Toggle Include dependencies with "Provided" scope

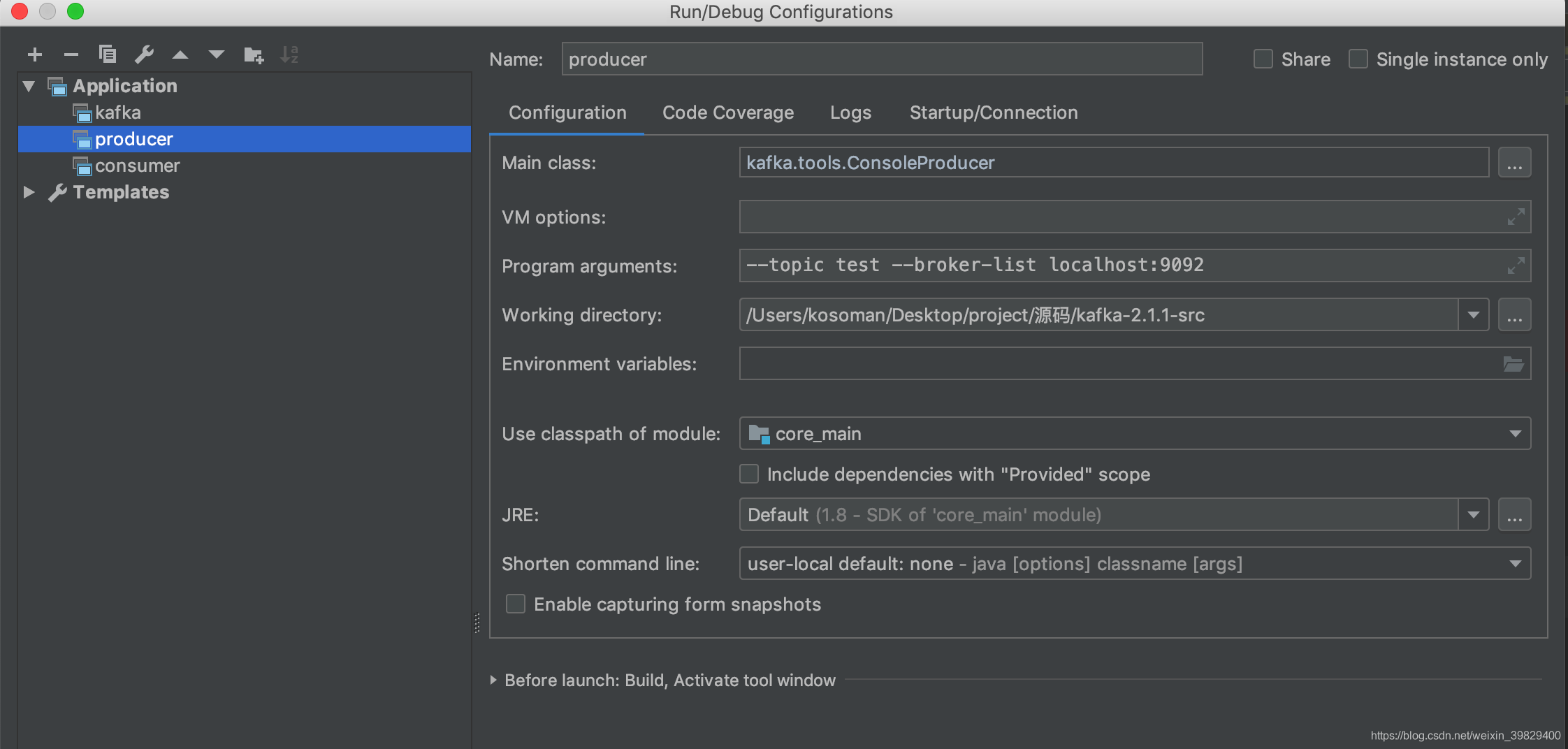749,474
